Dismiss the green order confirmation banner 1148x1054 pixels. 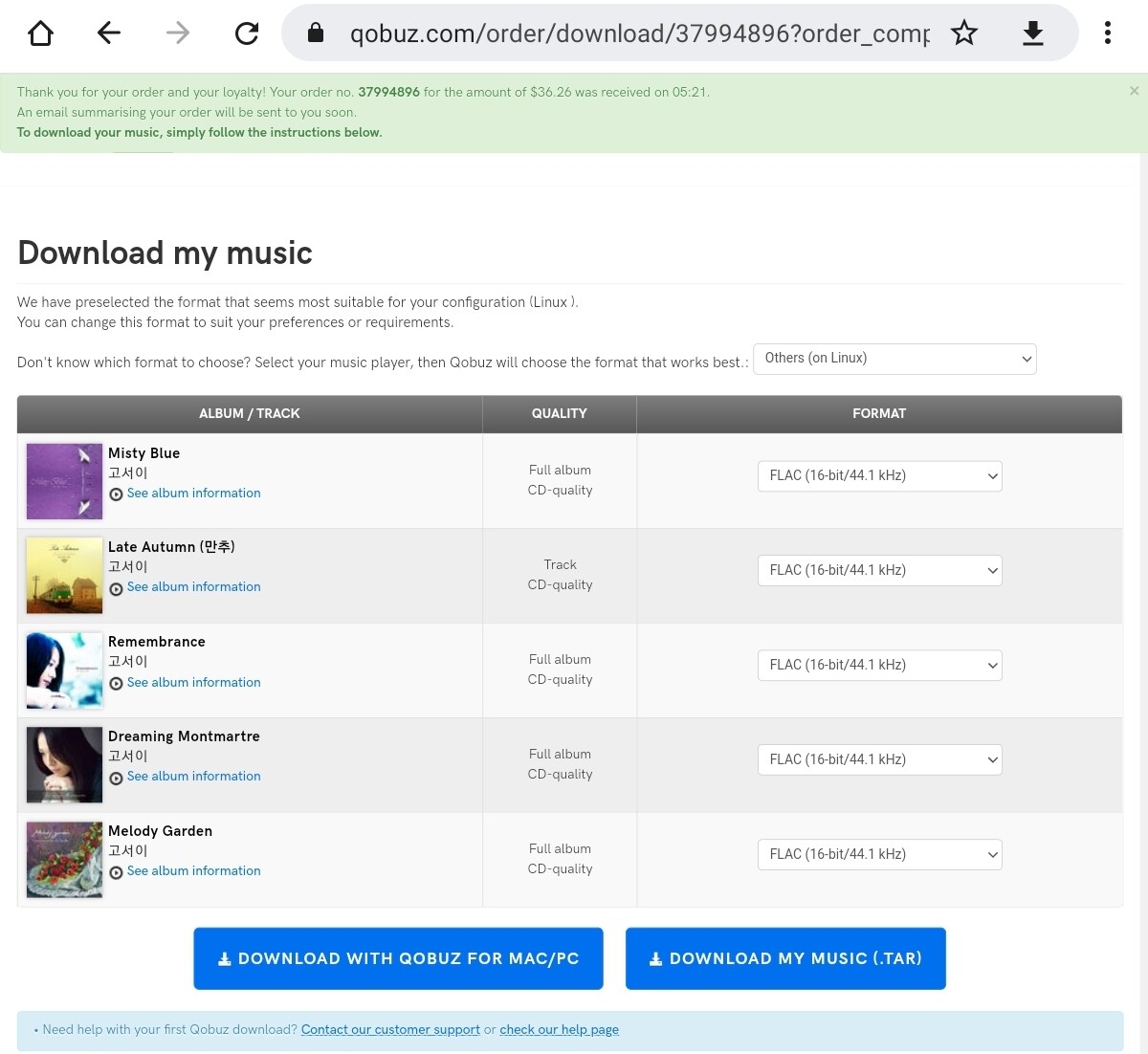1134,91
